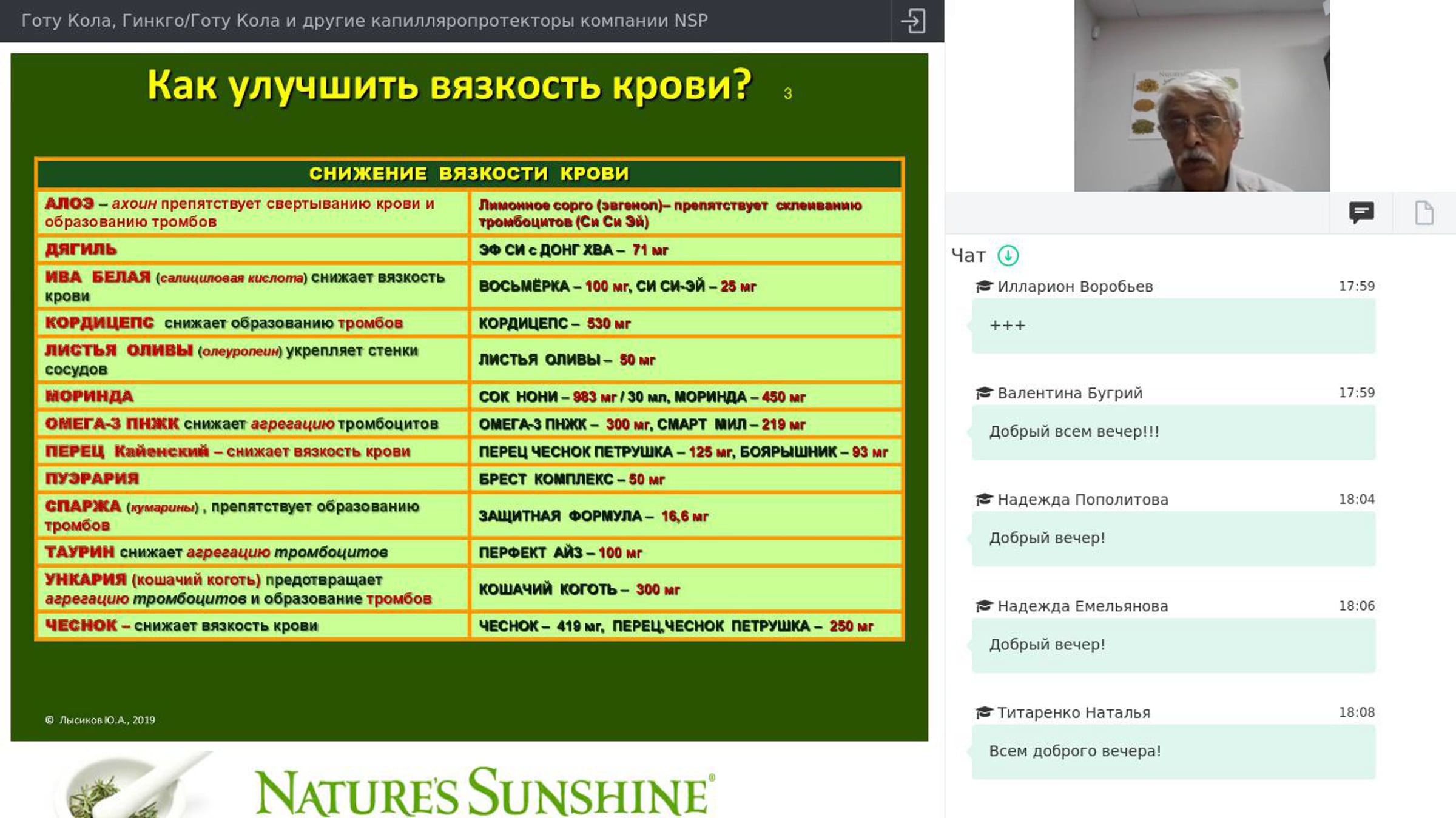1456x818 pixels.
Task: Select 'Всем доброго вечера!' chat message
Action: (x=1173, y=752)
